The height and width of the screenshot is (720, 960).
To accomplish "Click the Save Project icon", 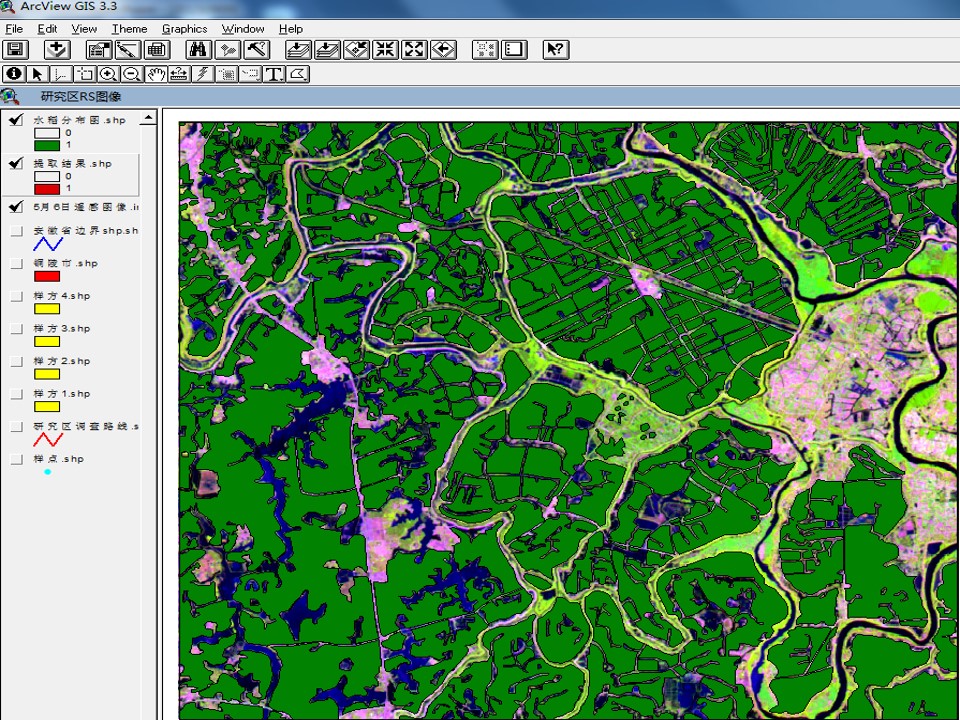I will 15,50.
